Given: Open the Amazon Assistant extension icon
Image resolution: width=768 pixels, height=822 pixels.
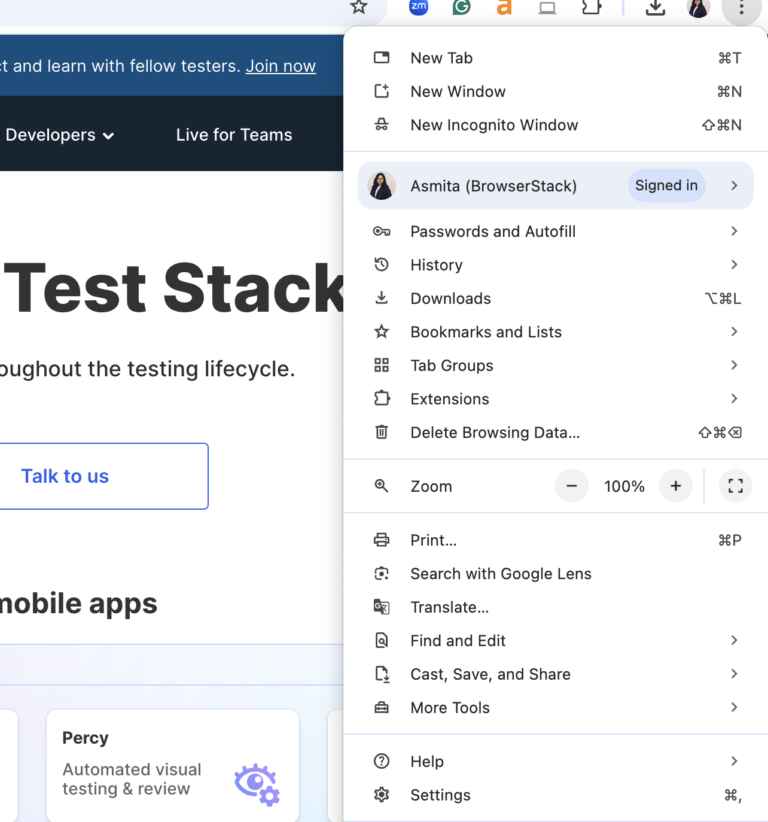Looking at the screenshot, I should point(504,8).
